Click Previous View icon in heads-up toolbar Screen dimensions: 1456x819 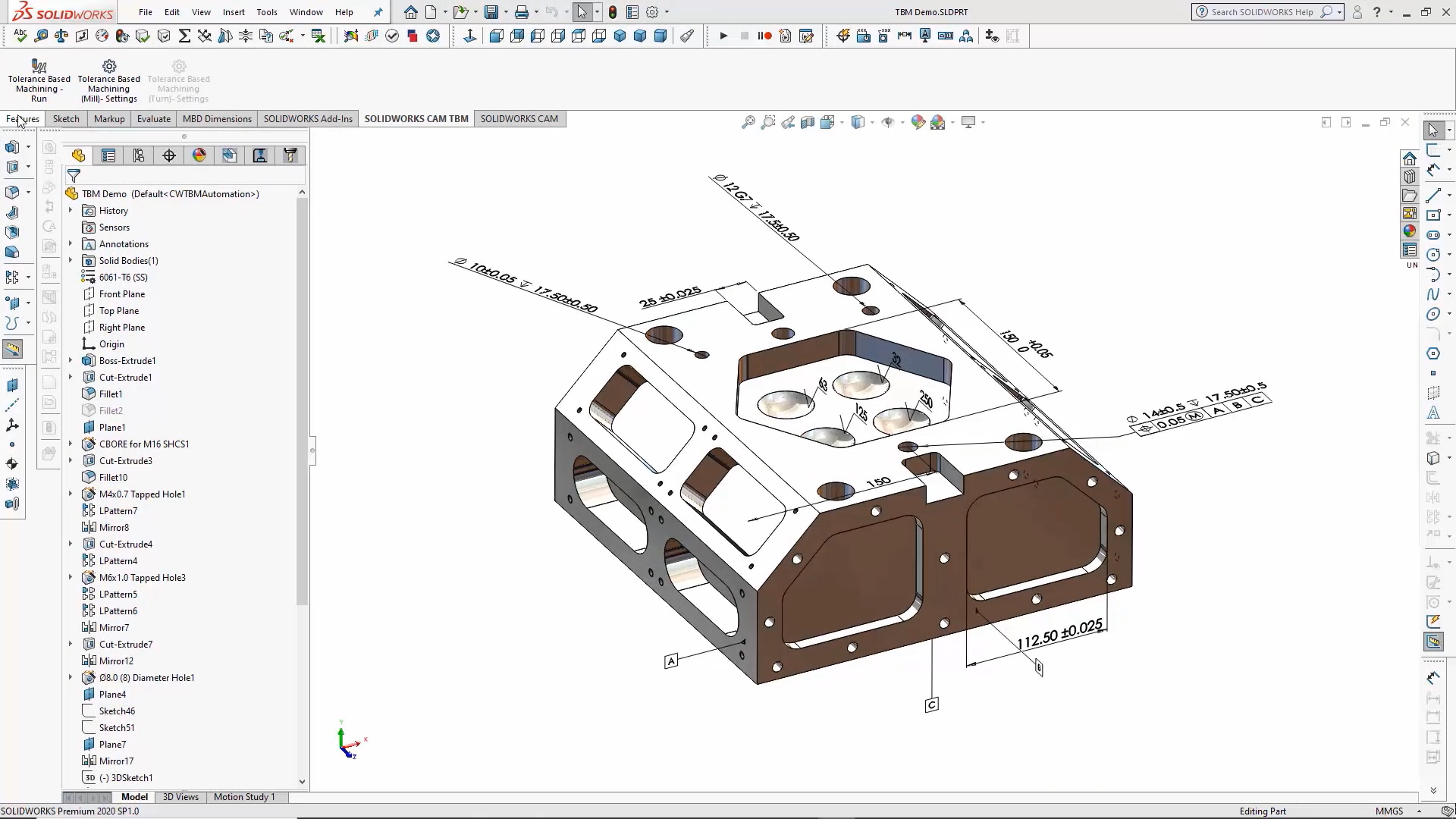788,122
